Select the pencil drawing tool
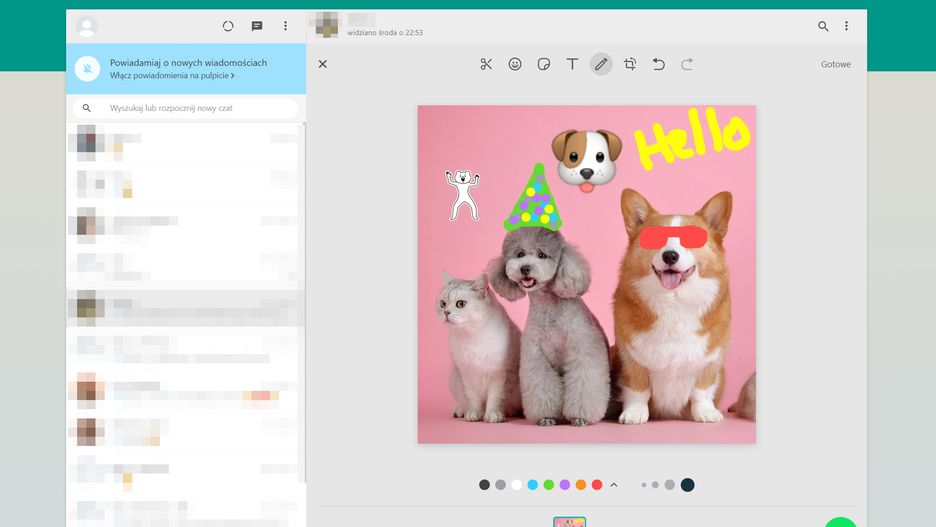Viewport: 936px width, 527px height. (601, 64)
